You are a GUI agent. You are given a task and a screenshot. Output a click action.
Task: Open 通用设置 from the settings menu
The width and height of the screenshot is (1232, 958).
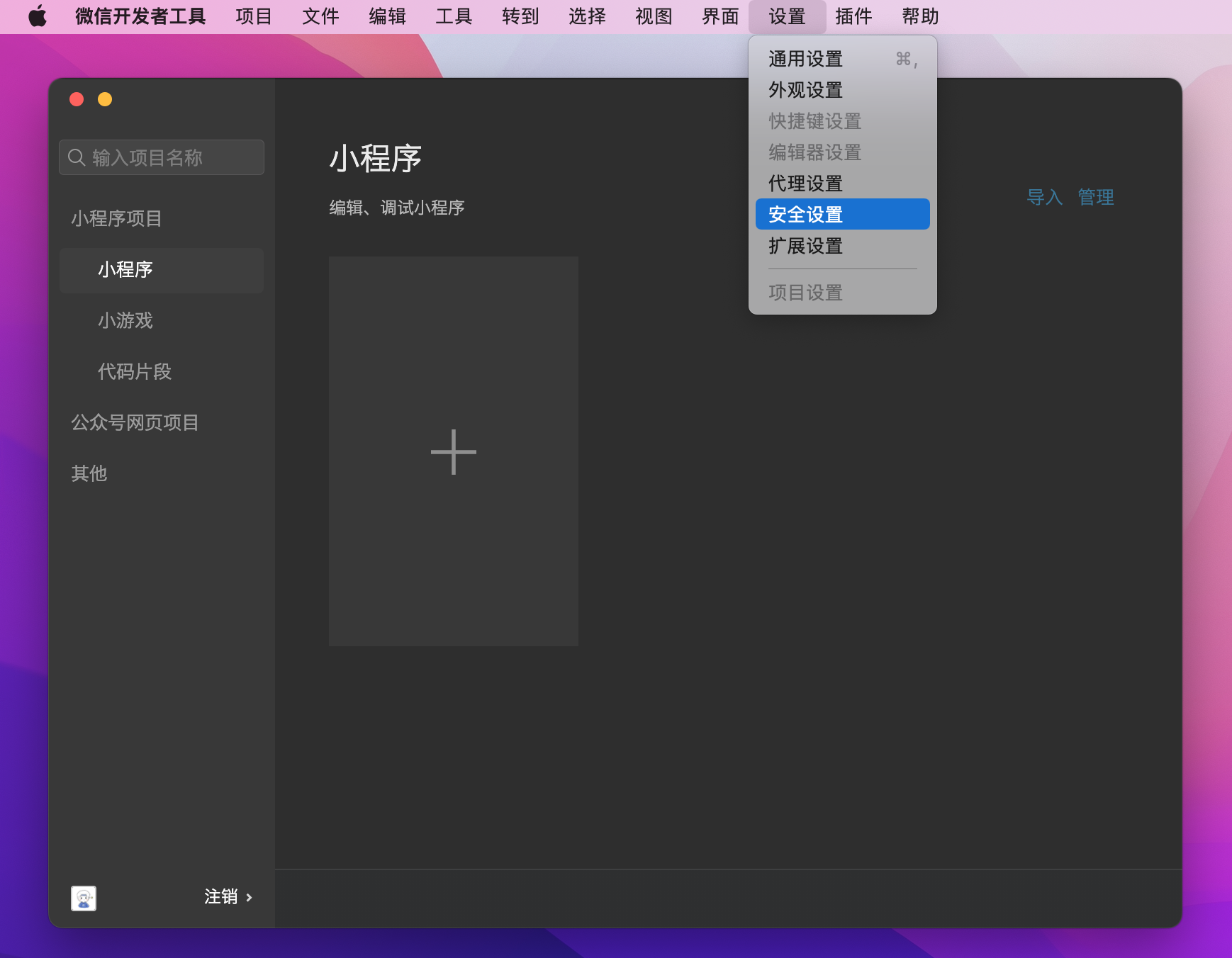tap(804, 59)
